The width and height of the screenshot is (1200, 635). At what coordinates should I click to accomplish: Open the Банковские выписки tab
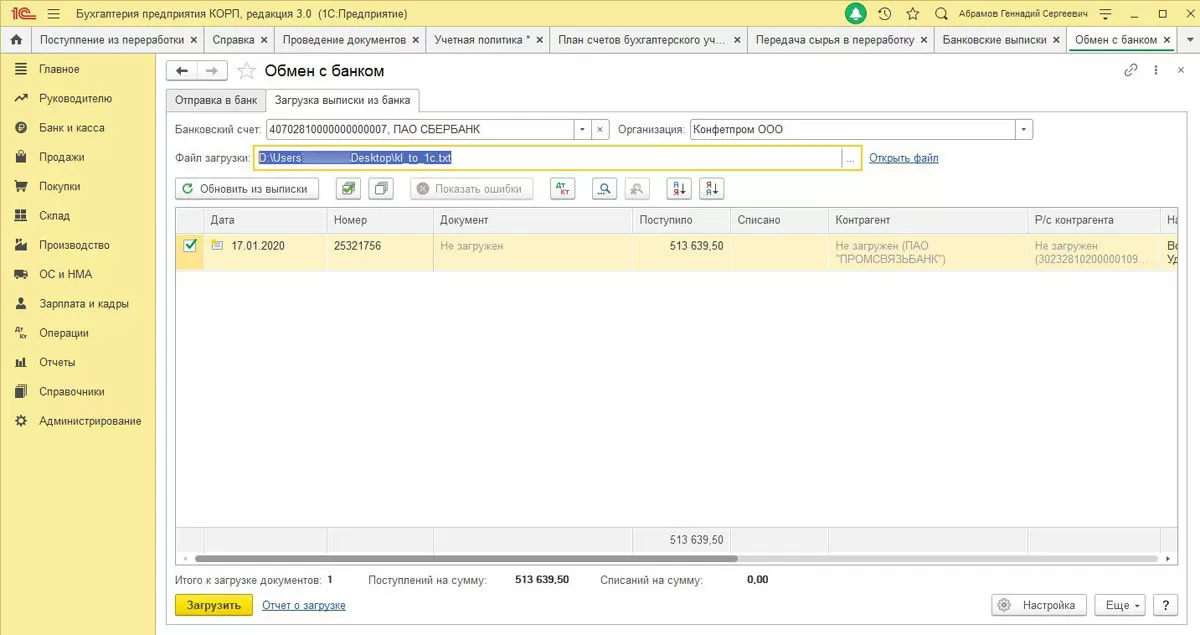994,40
